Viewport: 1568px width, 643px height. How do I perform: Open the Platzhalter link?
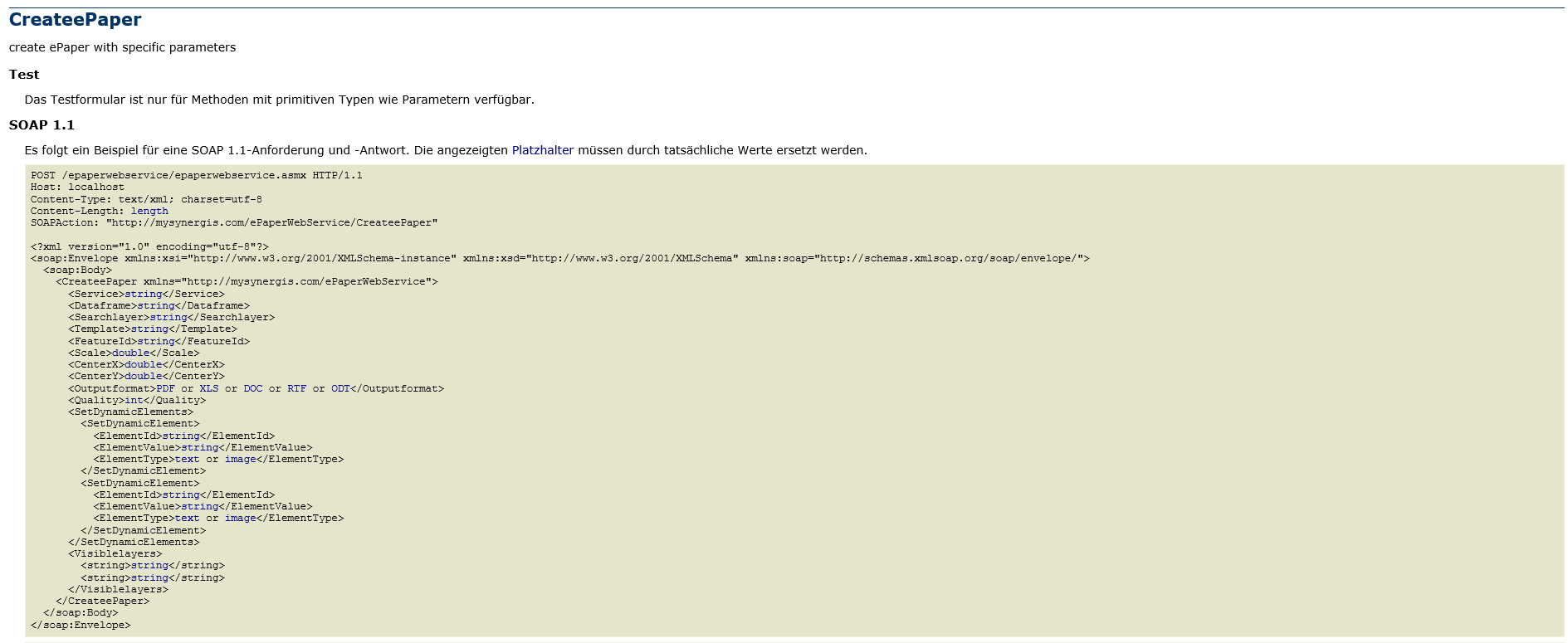pos(542,150)
